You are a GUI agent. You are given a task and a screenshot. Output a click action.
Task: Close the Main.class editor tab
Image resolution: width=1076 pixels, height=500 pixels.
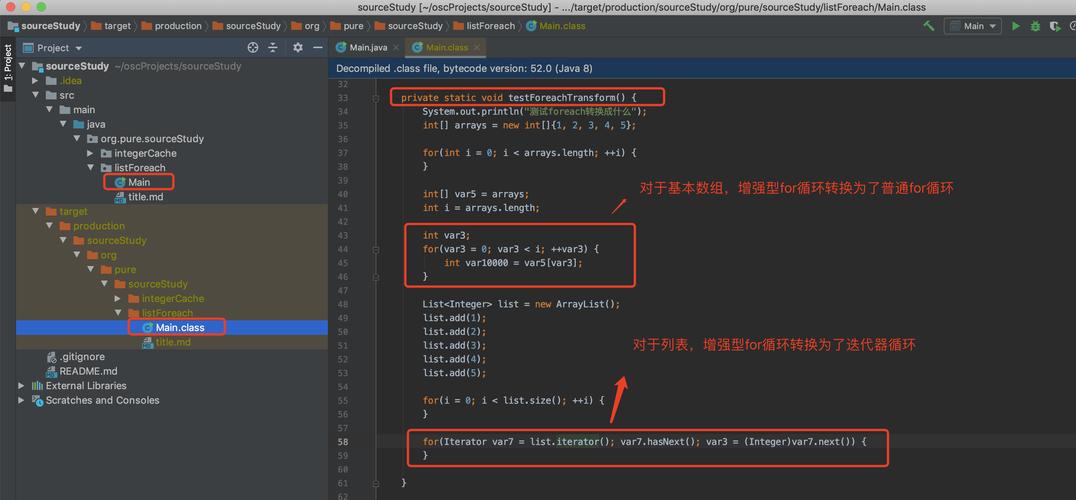(476, 47)
